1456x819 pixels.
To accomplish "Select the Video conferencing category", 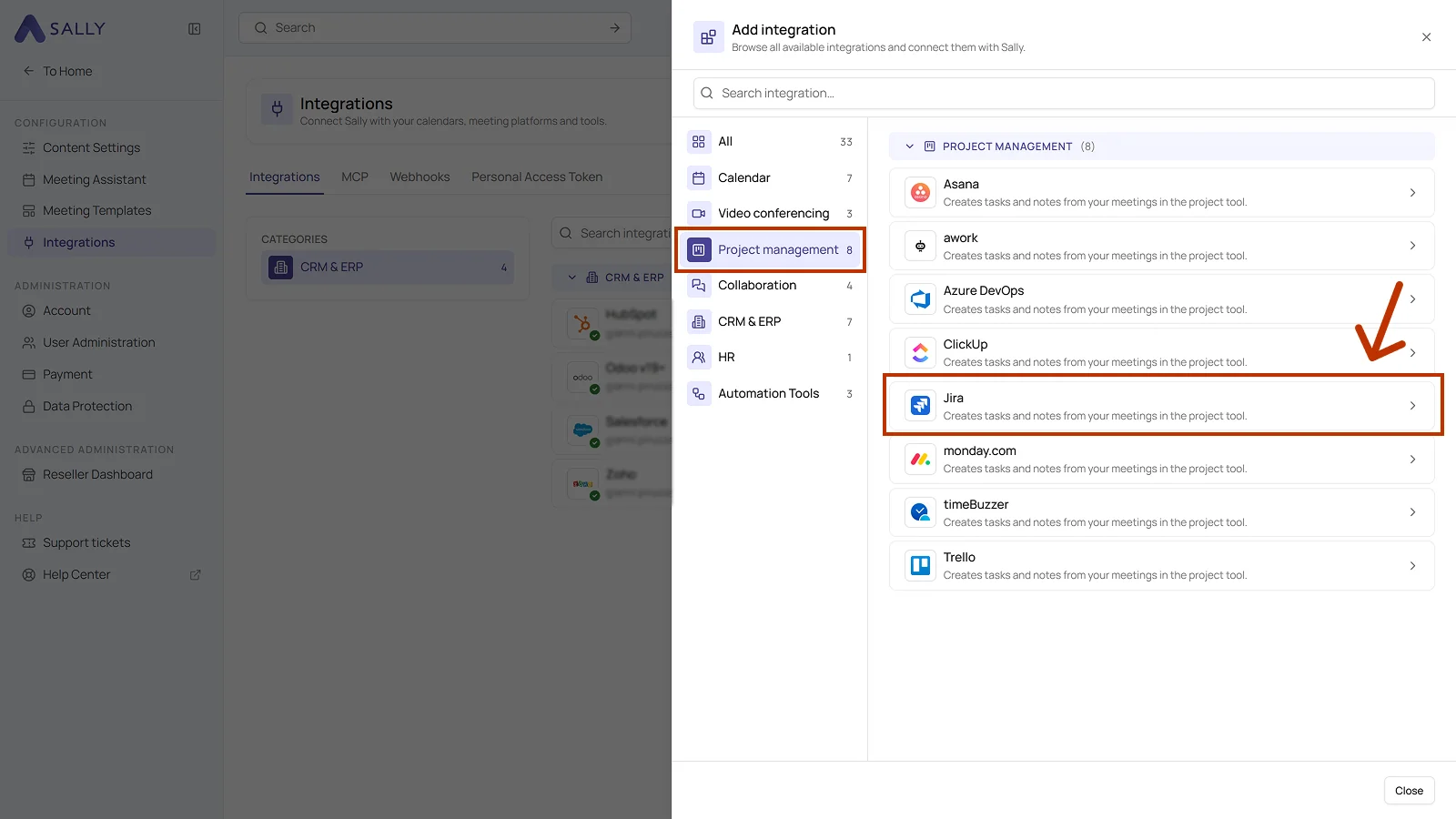I will point(770,214).
